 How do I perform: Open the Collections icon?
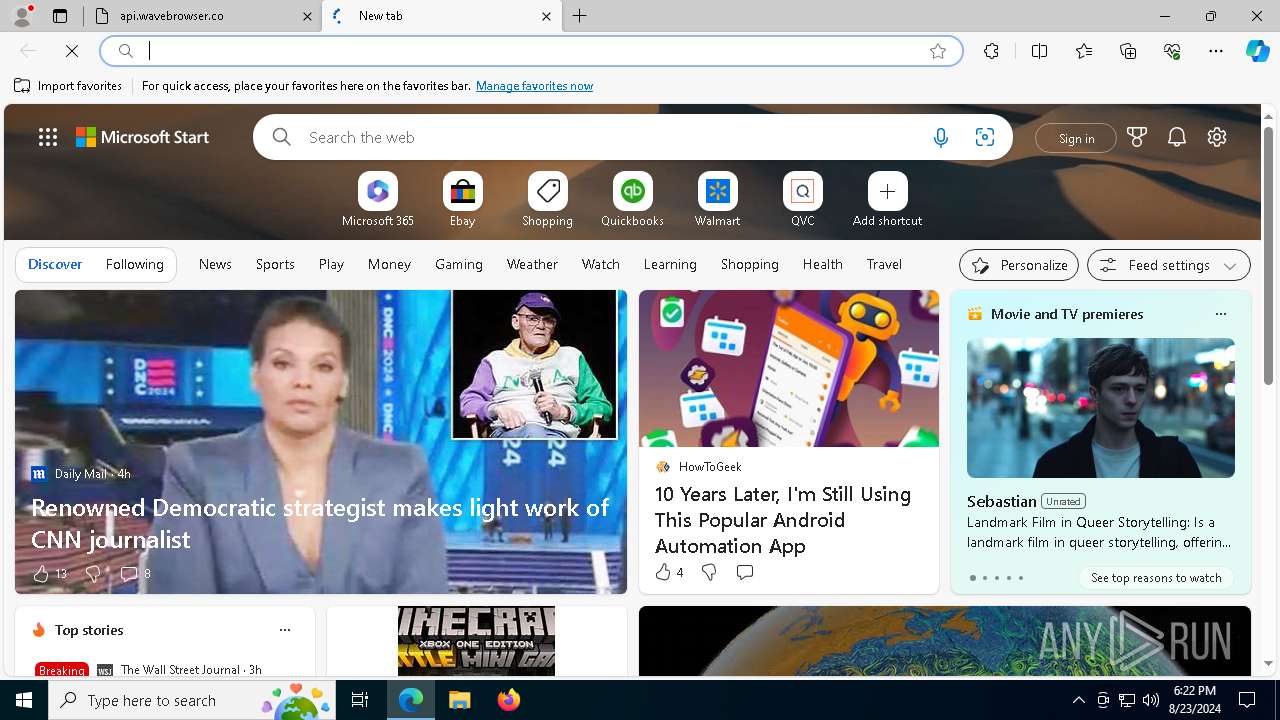1128,51
